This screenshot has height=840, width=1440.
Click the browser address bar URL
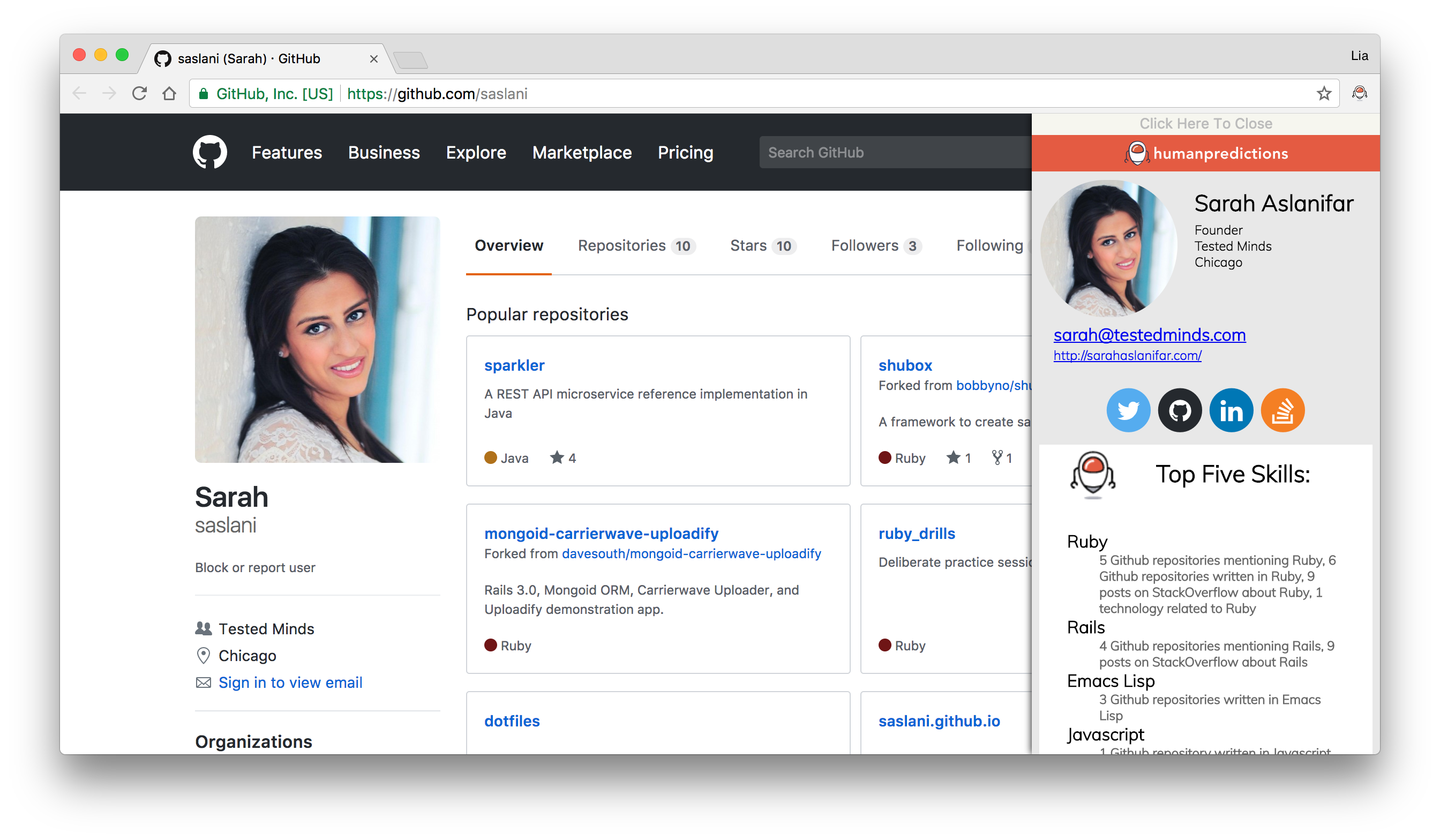click(x=437, y=94)
